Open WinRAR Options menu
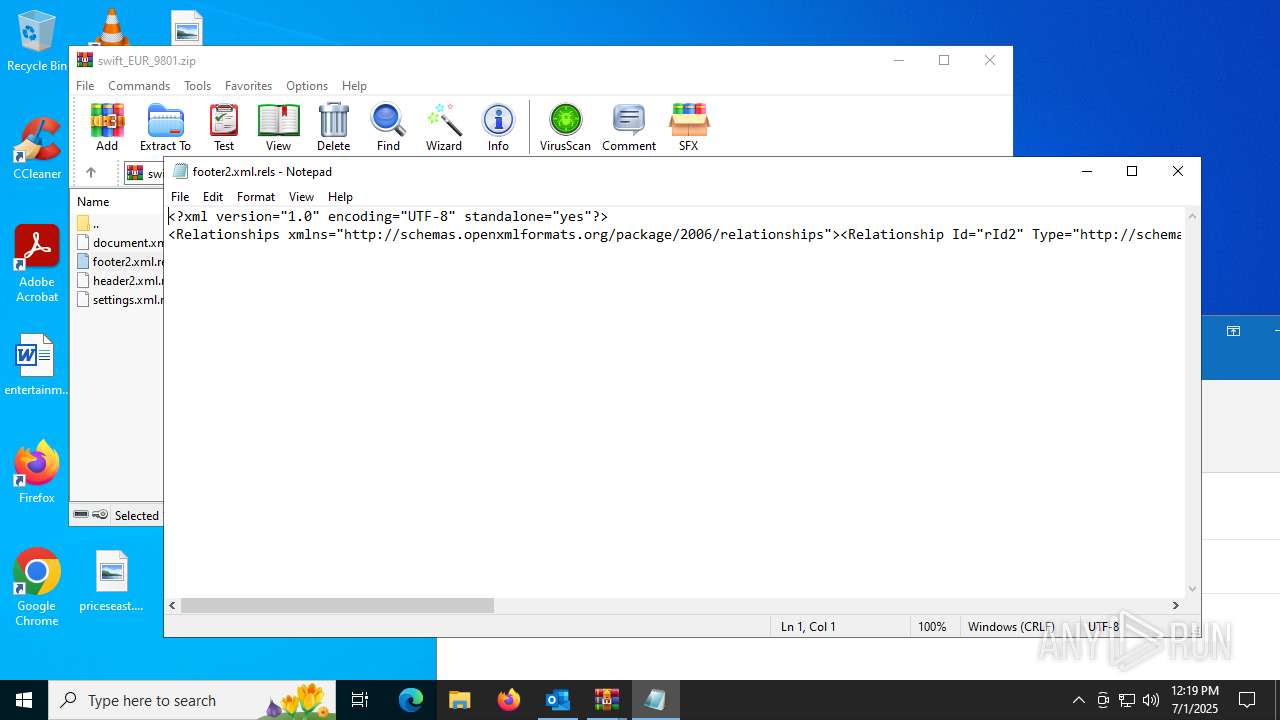Viewport: 1280px width, 720px height. (x=307, y=86)
